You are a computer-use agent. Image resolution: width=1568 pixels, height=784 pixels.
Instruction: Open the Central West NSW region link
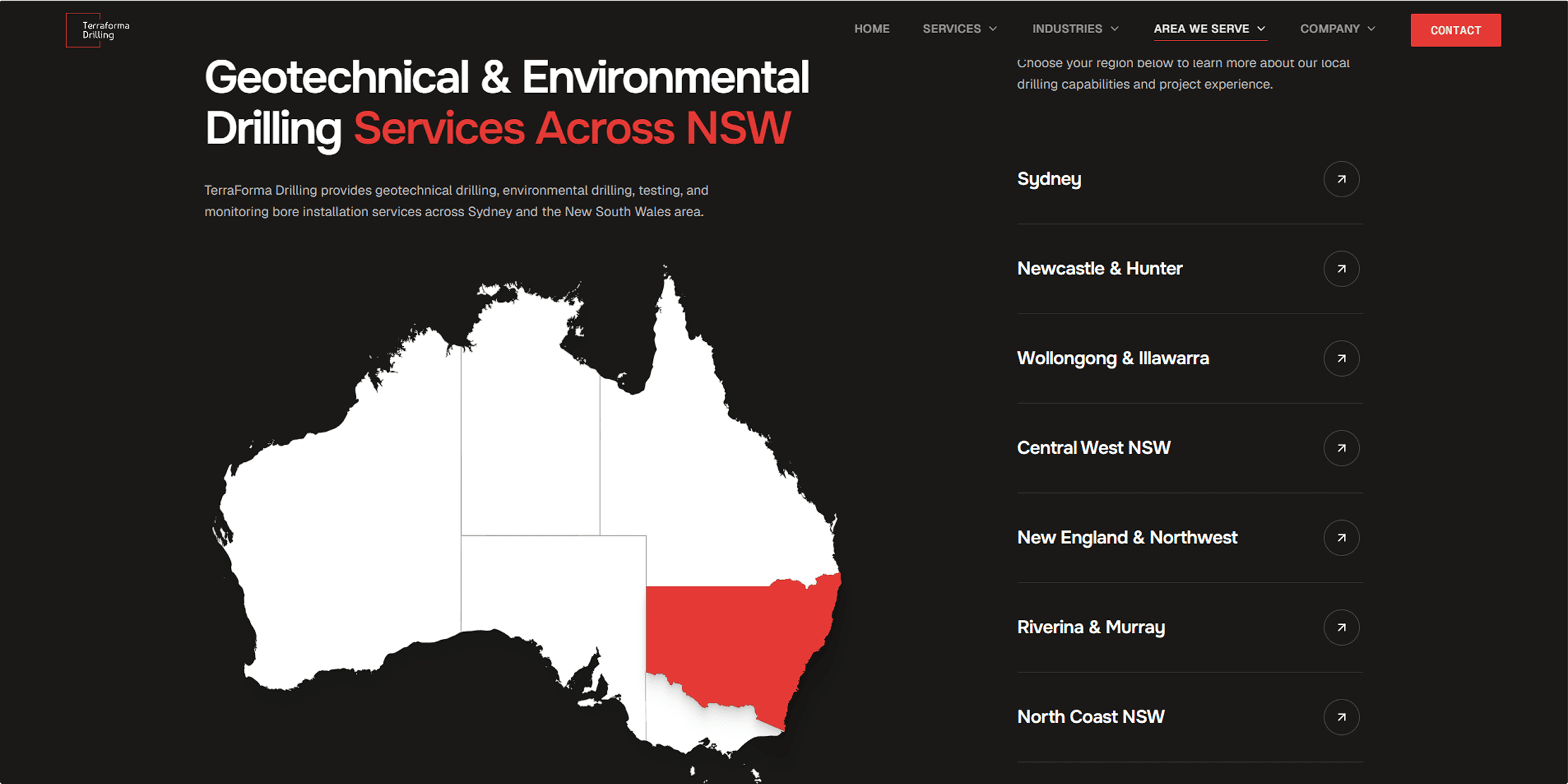pyautogui.click(x=1093, y=448)
